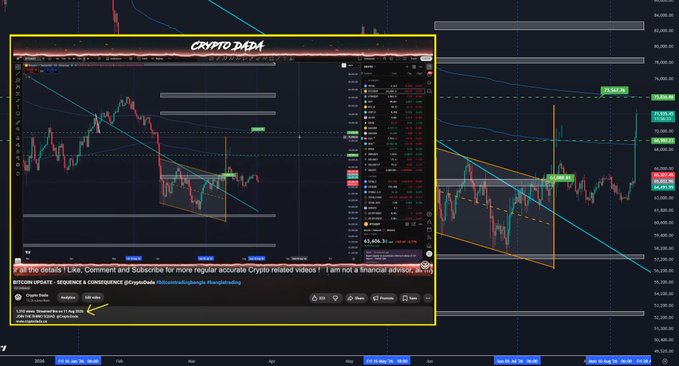
Task: Click the 84,000.00 price scale value
Action: (664, 15)
